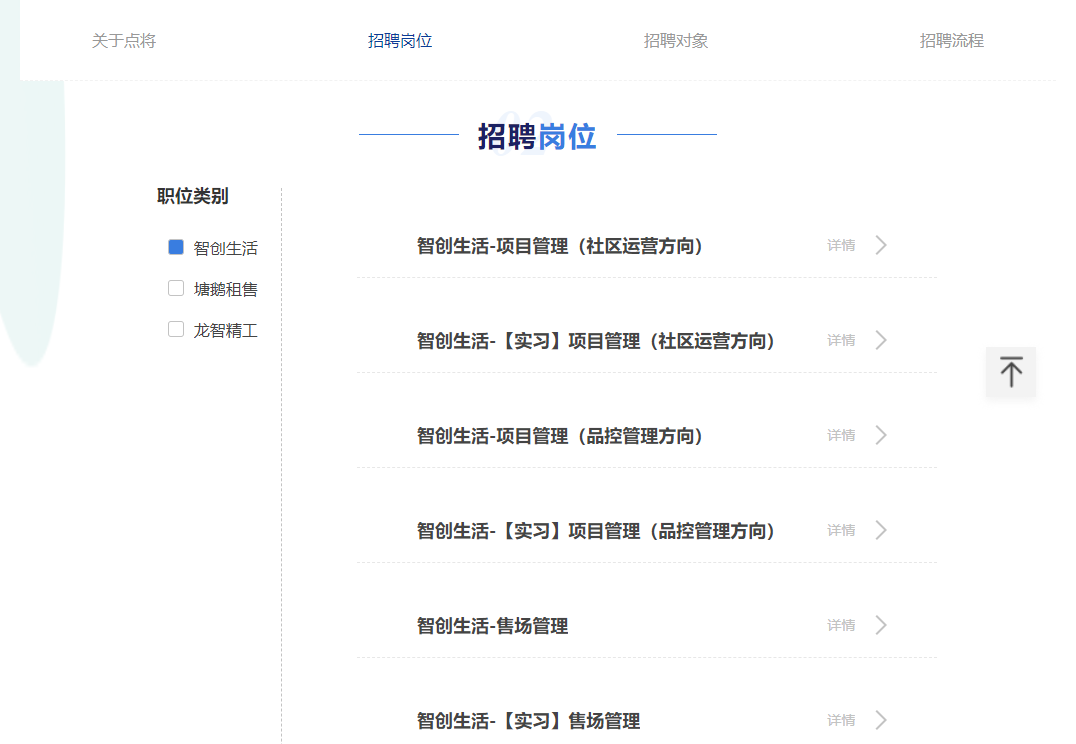Screen dimensions: 1076x744
Task: Click the 塘鹅租售 category label
Action: click(226, 290)
